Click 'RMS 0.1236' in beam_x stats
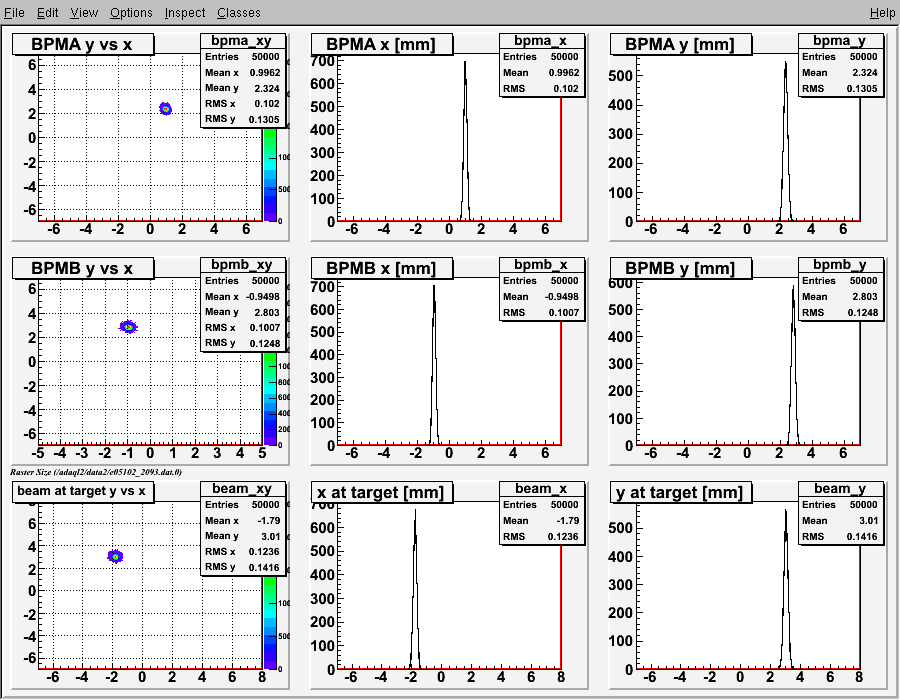900x700 pixels. tap(542, 536)
